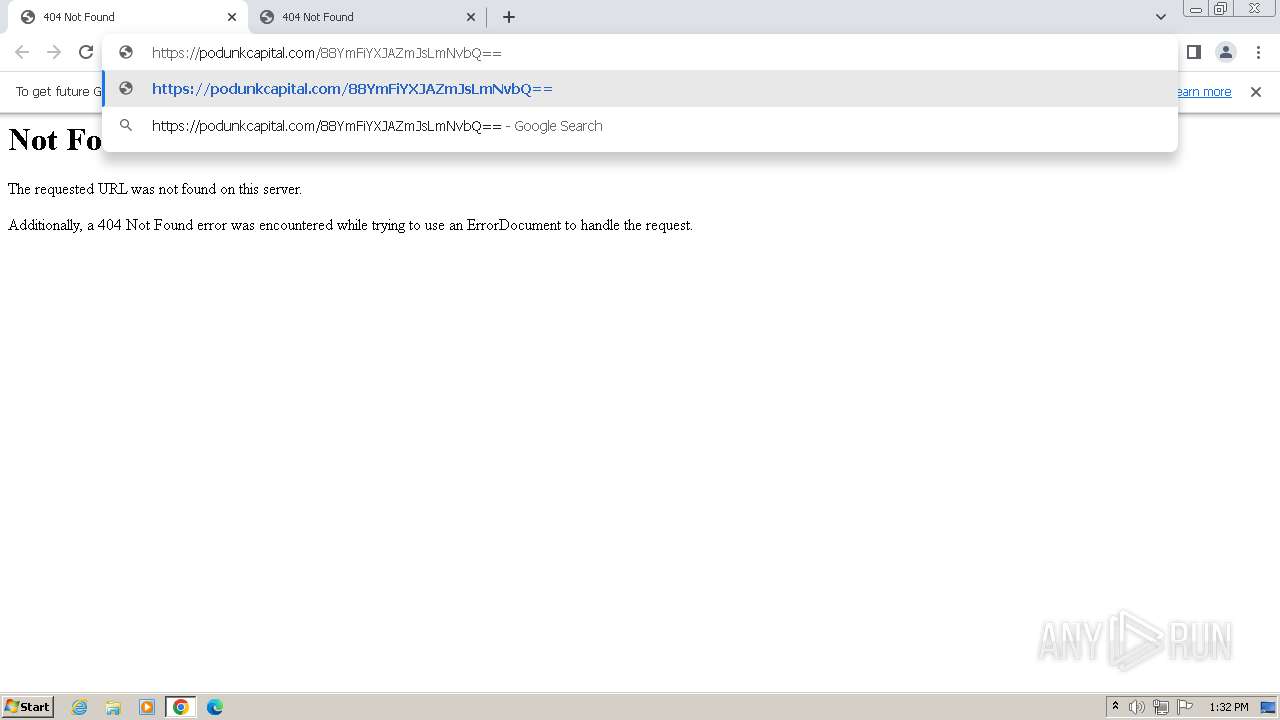1280x720 pixels.
Task: Close the first 404 Not Found tab
Action: (x=232, y=17)
